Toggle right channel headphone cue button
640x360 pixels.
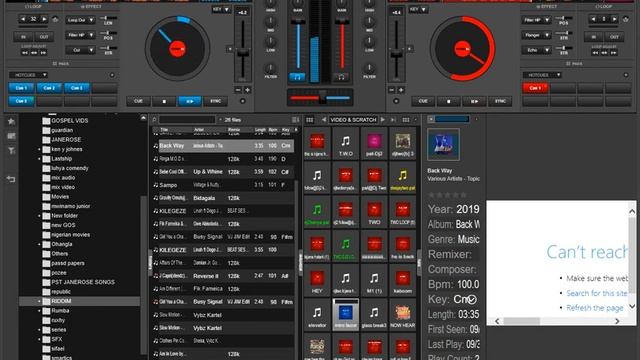point(341,77)
